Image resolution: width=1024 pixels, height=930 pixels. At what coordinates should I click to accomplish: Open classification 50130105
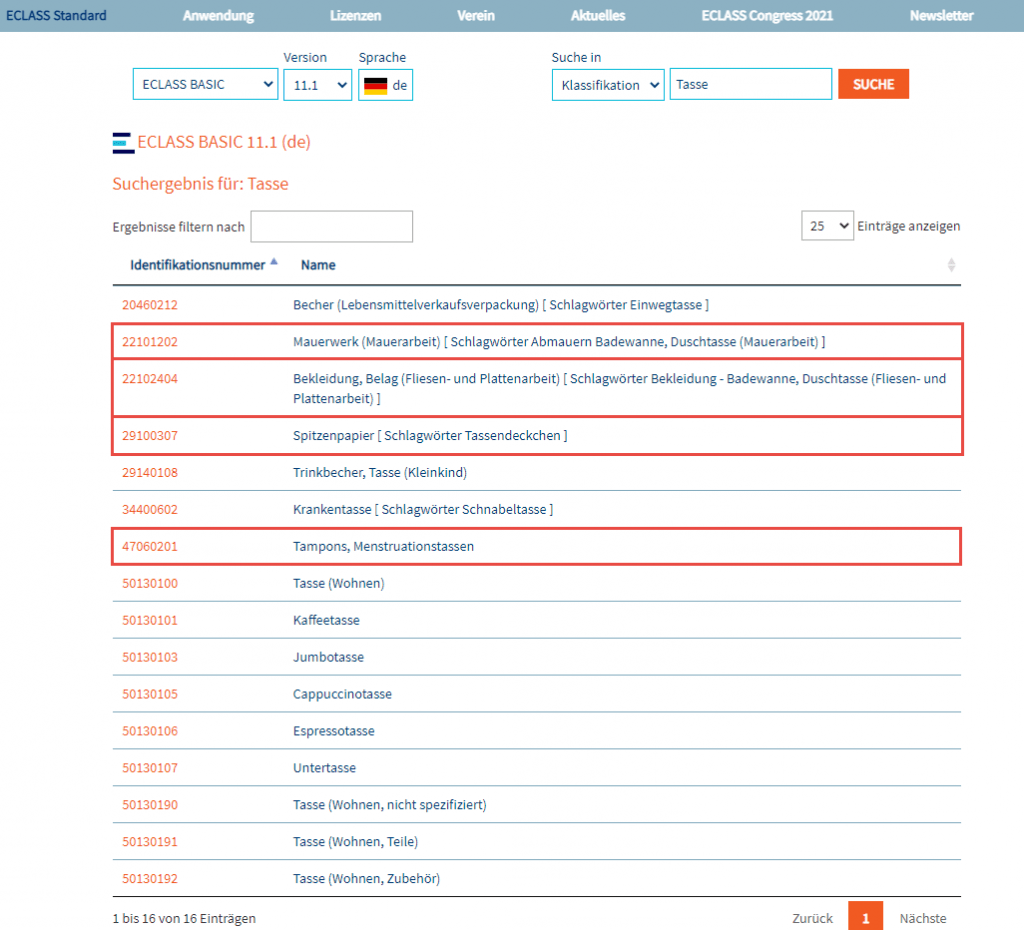coord(150,694)
